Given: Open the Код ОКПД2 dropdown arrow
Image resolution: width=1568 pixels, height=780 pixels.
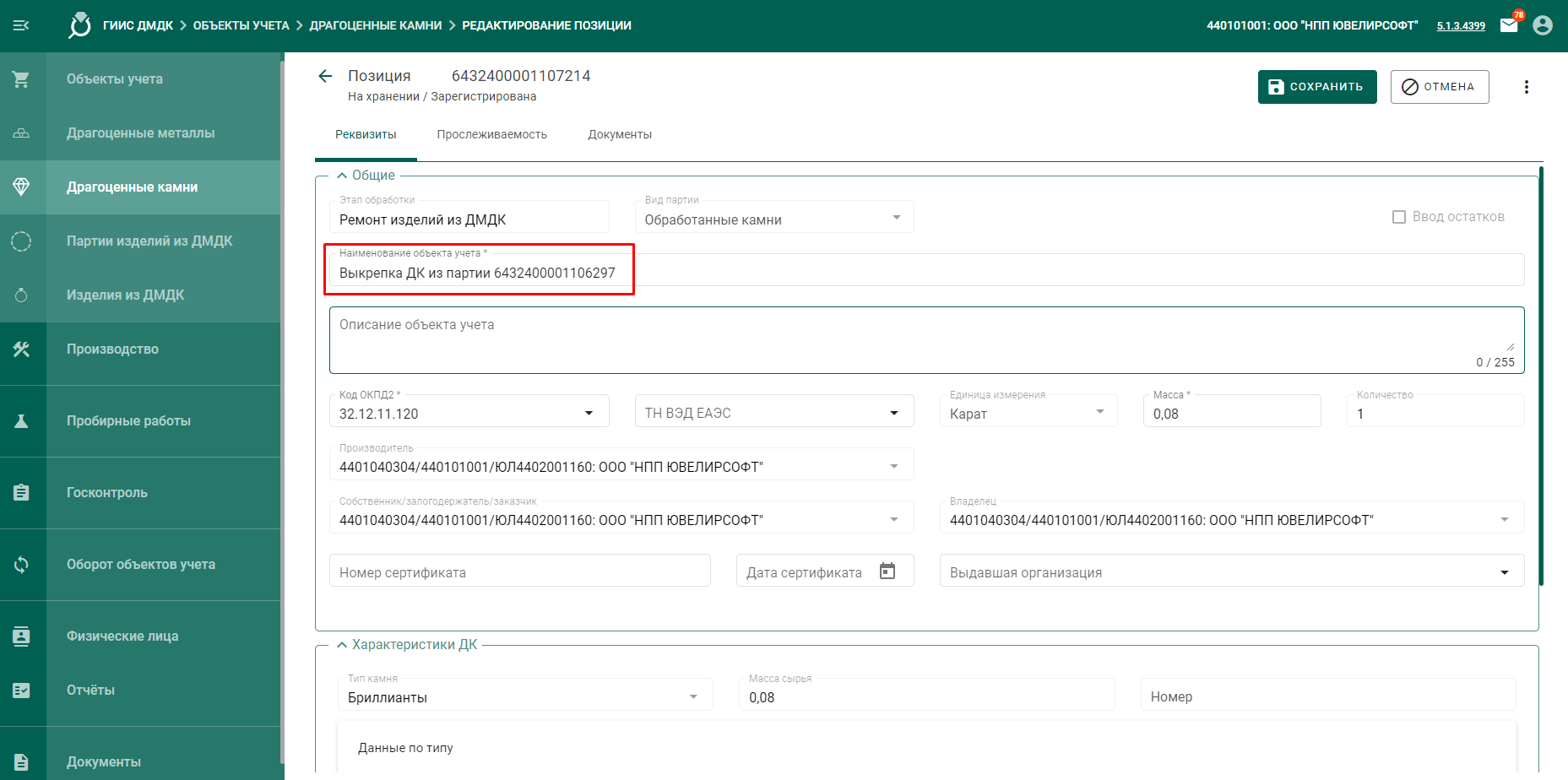Looking at the screenshot, I should (589, 414).
